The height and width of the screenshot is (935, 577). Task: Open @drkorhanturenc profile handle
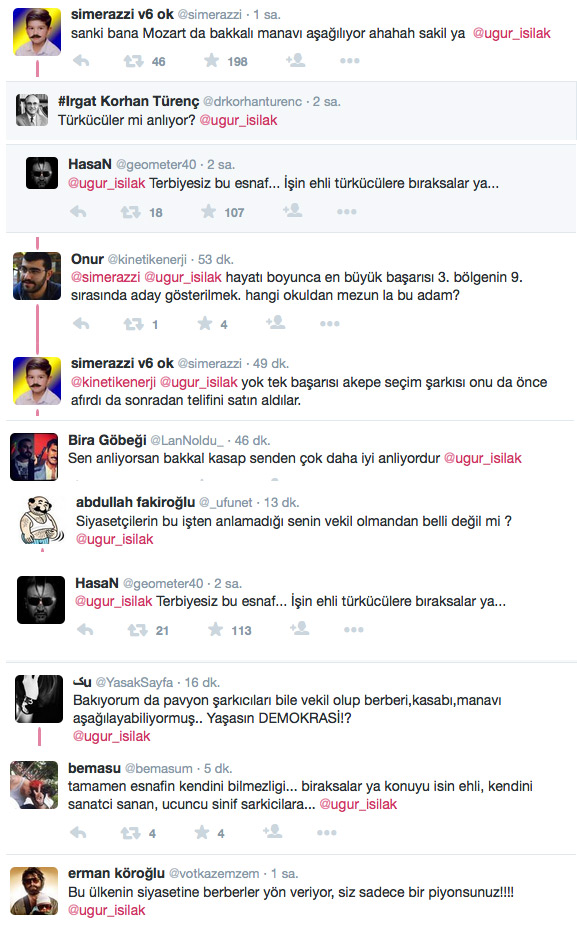253,101
